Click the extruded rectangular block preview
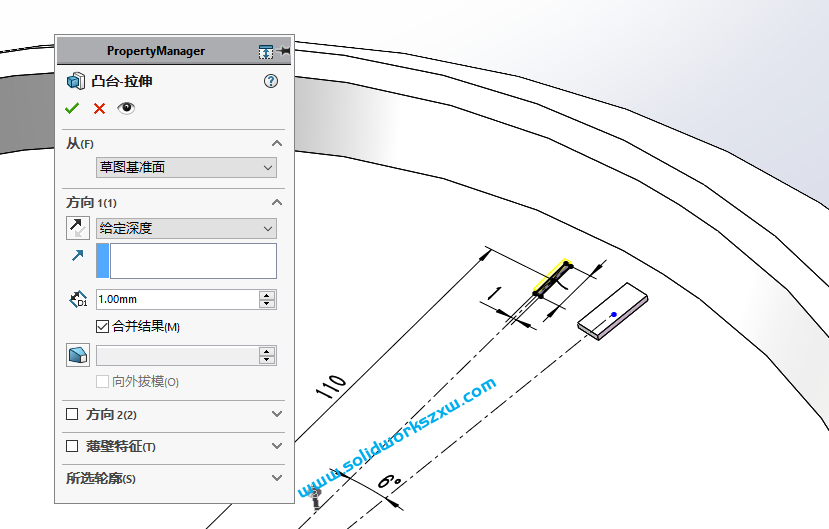Viewport: 829px width, 529px height. (612, 312)
